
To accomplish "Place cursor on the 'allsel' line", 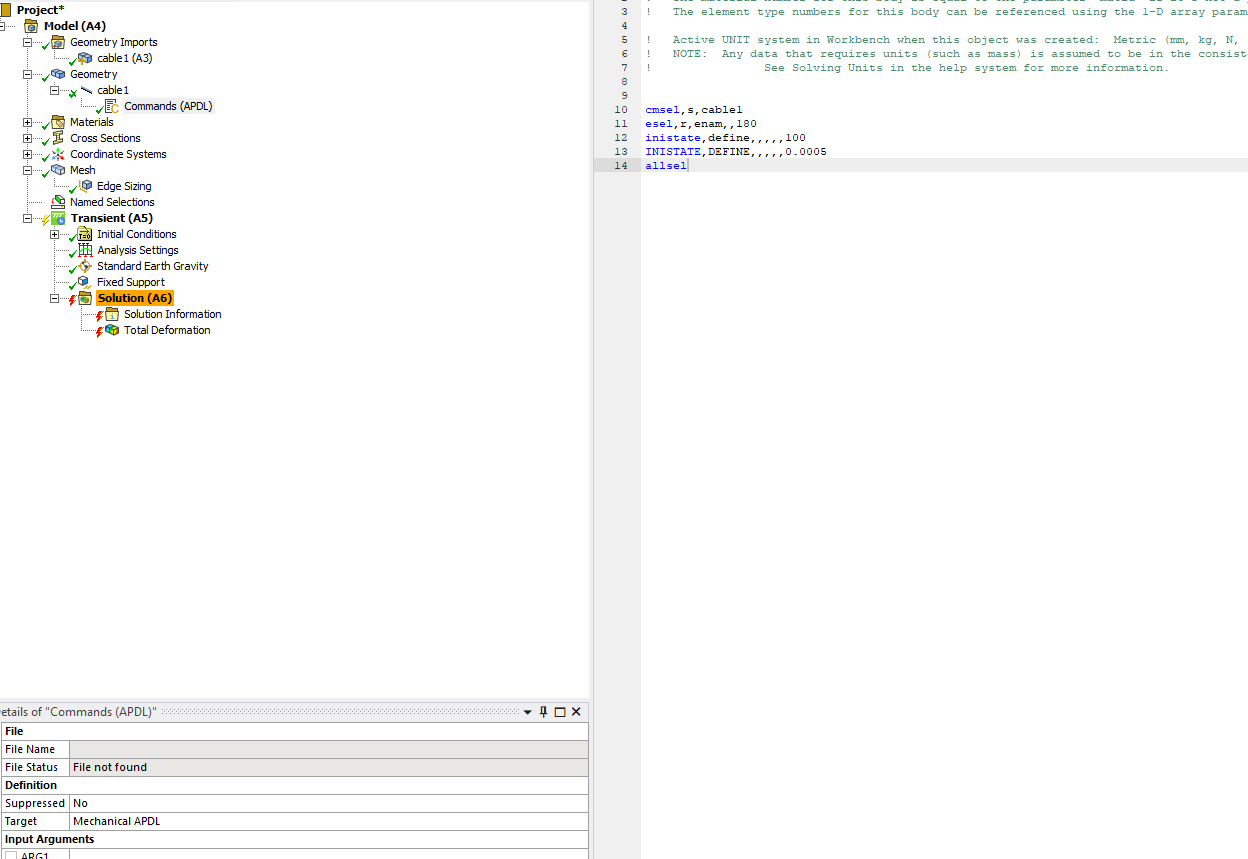I will 666,166.
